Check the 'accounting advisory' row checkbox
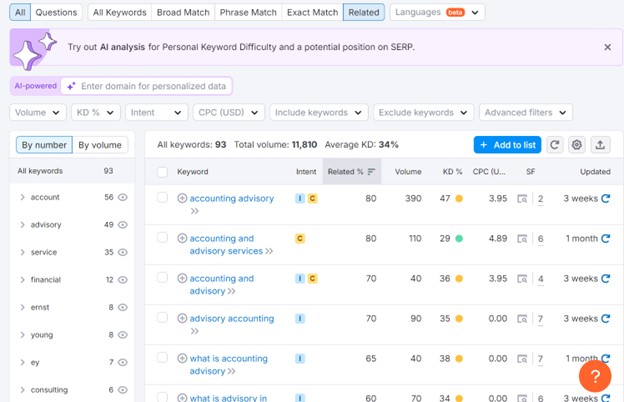The width and height of the screenshot is (624, 402). (162, 197)
